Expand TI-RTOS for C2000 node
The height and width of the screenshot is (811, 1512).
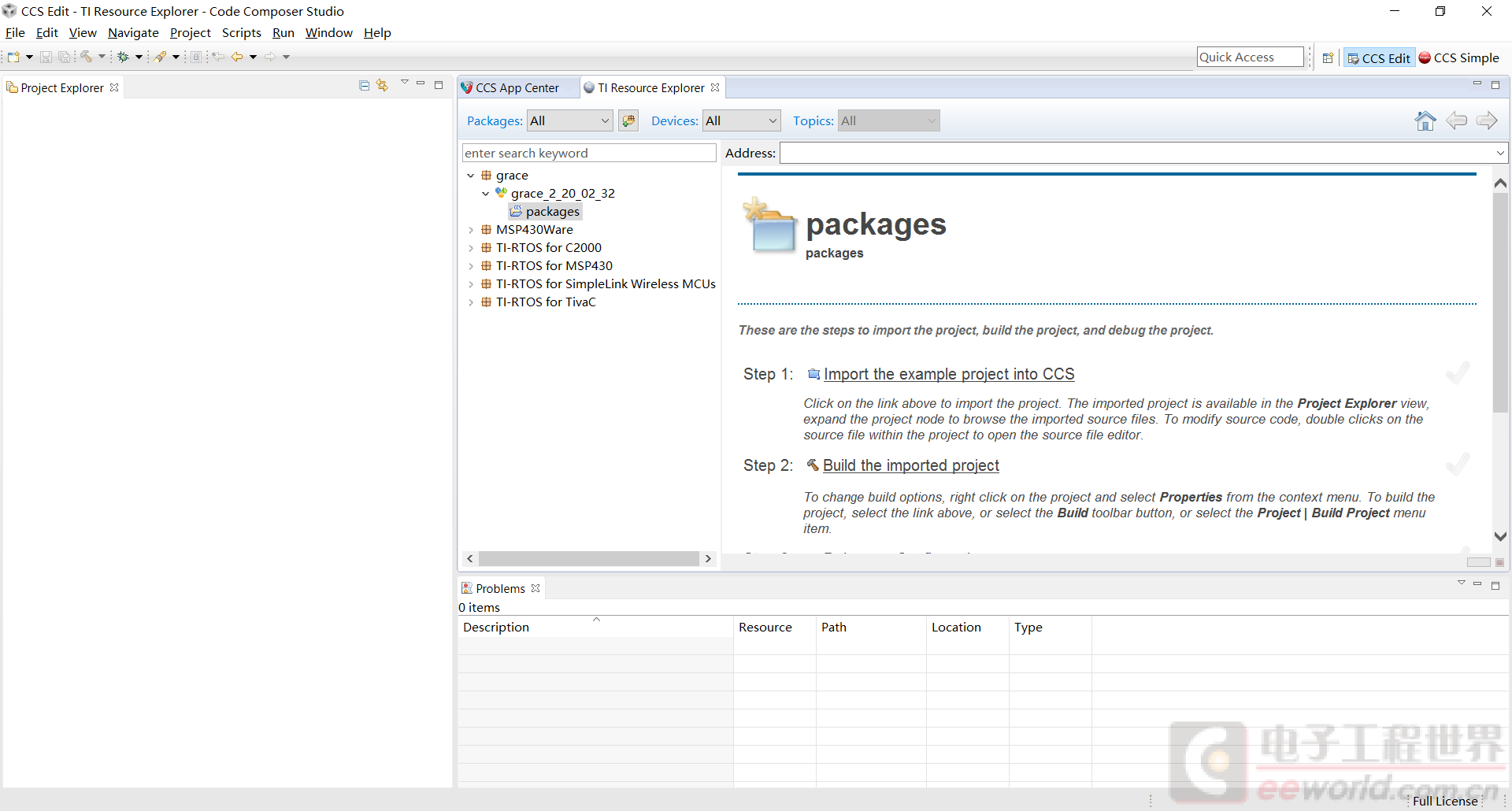click(471, 248)
